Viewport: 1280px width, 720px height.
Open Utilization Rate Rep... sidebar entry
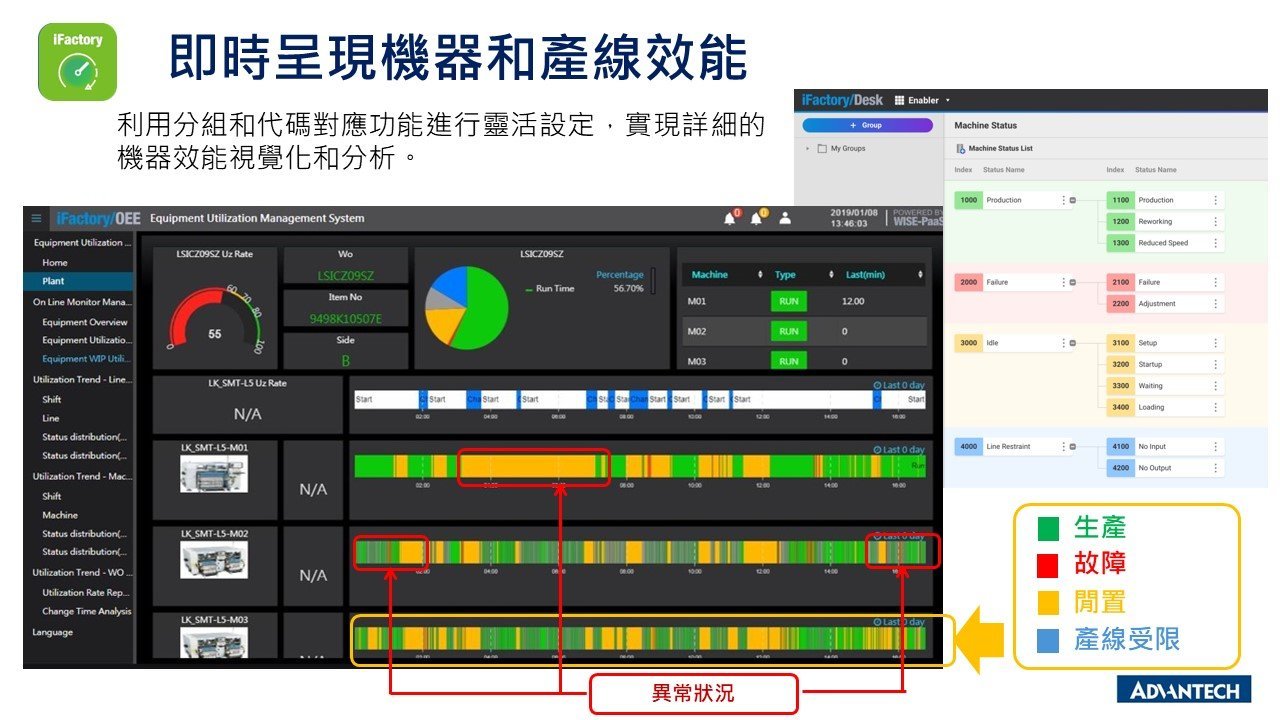point(85,592)
